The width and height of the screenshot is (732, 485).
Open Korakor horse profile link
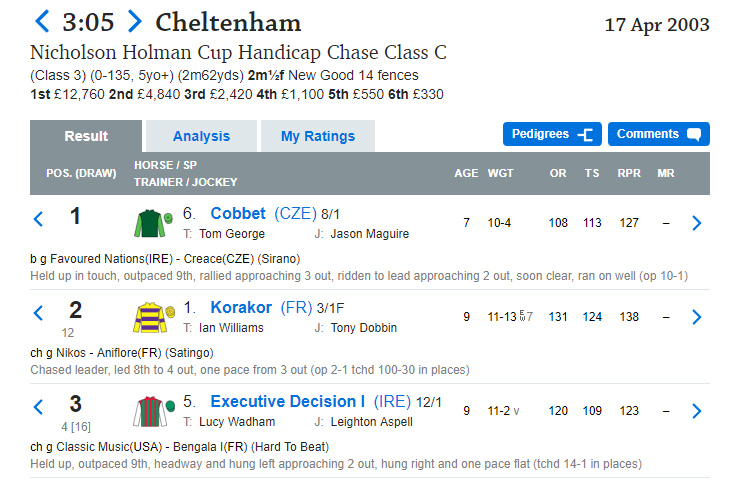[x=241, y=308]
